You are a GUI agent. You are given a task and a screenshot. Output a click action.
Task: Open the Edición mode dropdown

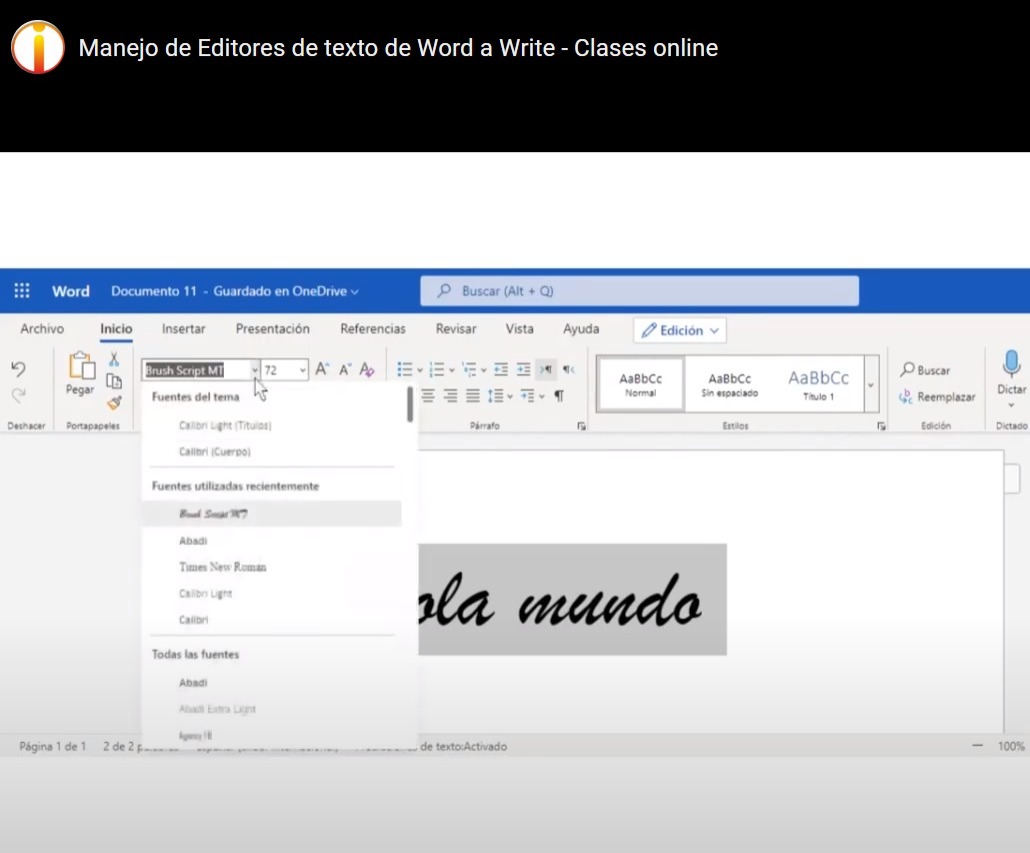click(x=679, y=330)
